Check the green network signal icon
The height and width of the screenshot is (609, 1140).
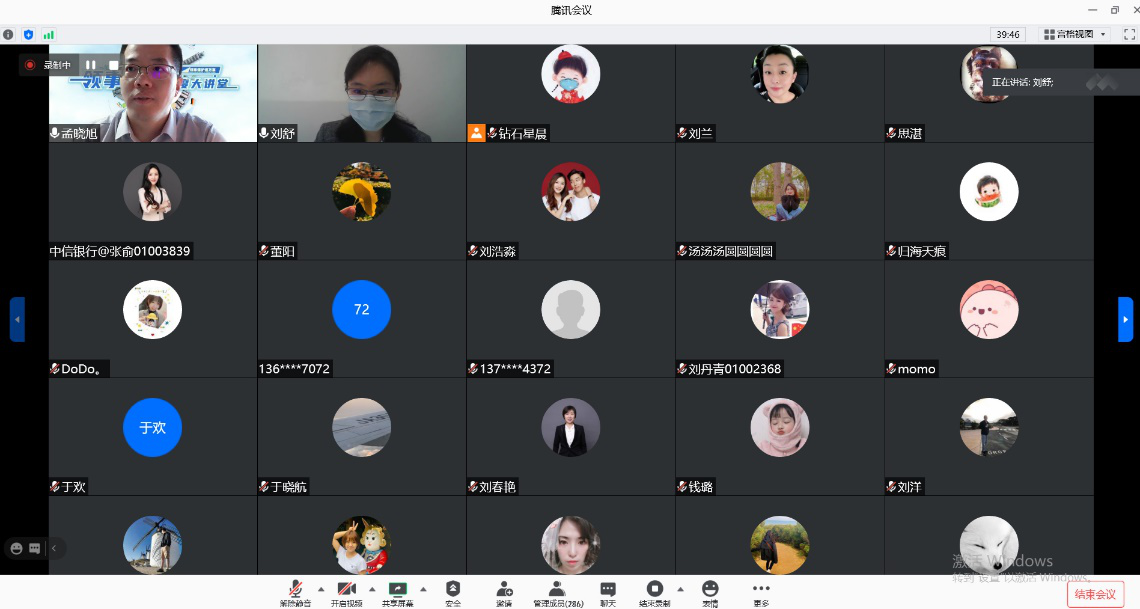tap(49, 34)
